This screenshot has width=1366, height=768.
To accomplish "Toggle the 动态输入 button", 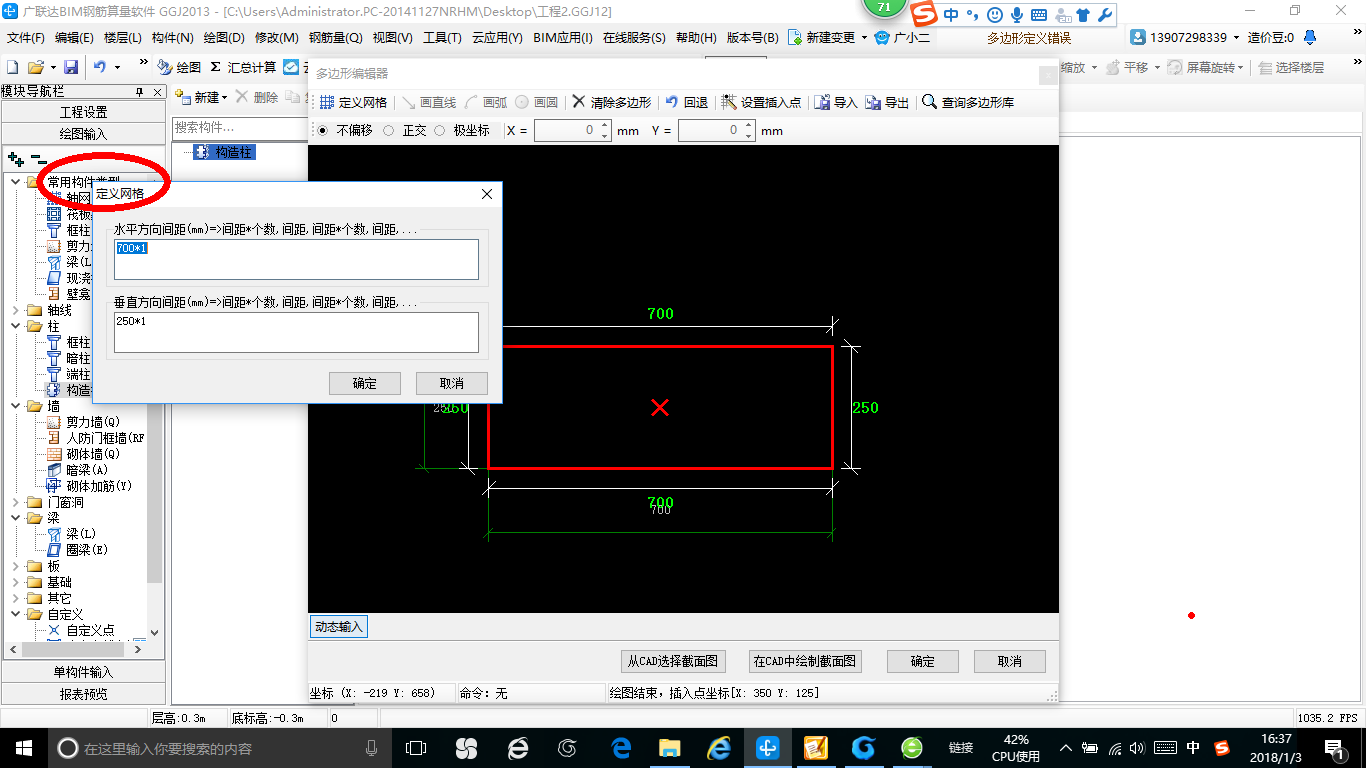I will [339, 627].
